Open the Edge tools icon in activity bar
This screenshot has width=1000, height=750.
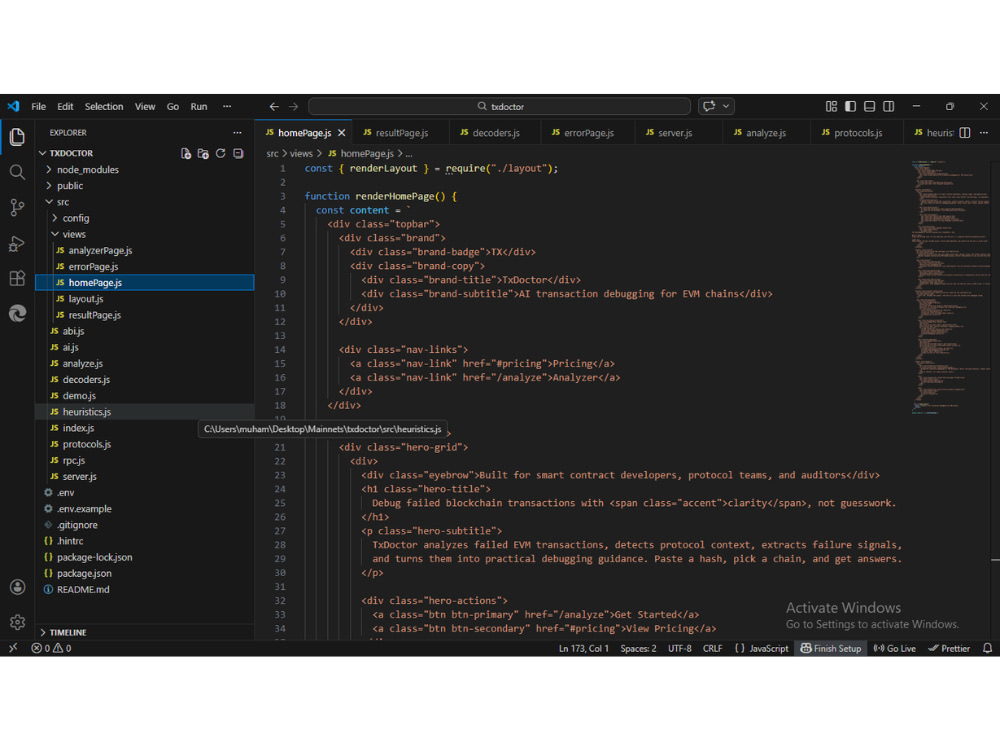pos(17,313)
